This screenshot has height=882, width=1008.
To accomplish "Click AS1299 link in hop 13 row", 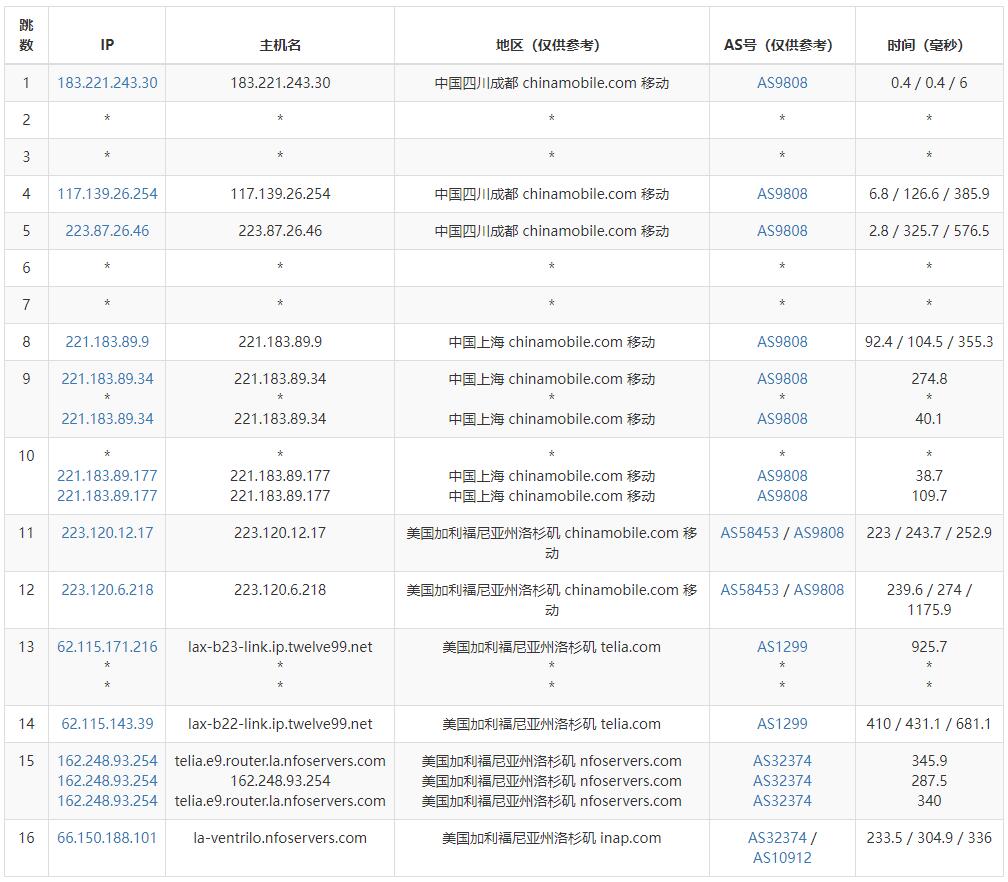I will (782, 647).
